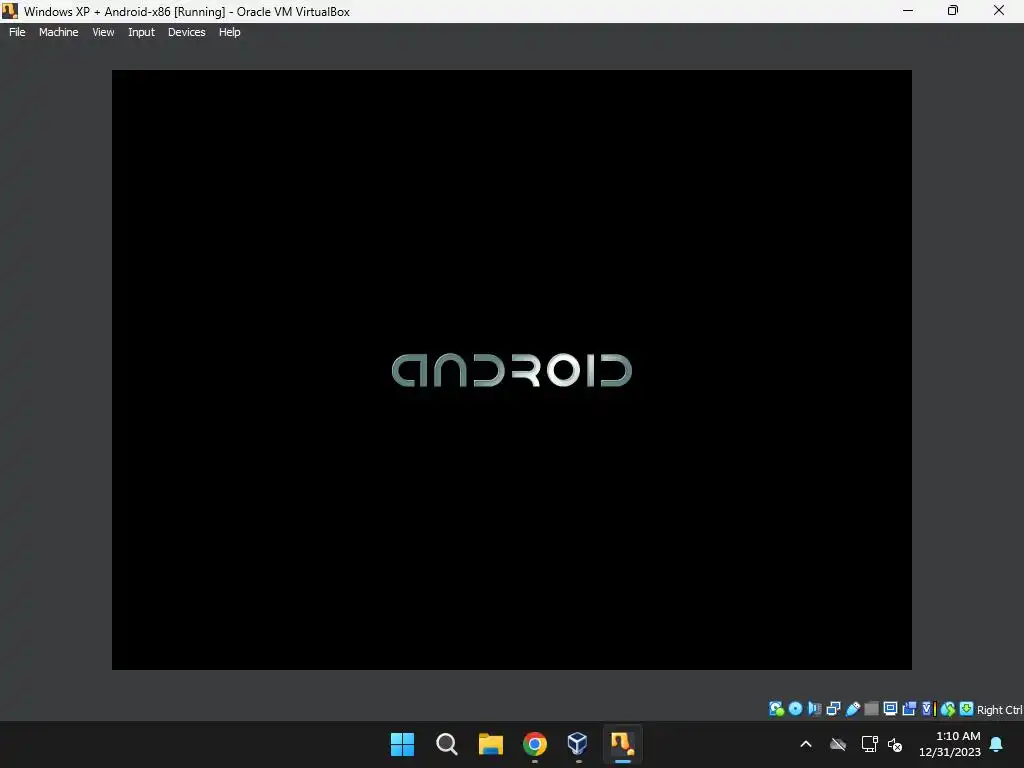Open the Machine menu

click(58, 32)
